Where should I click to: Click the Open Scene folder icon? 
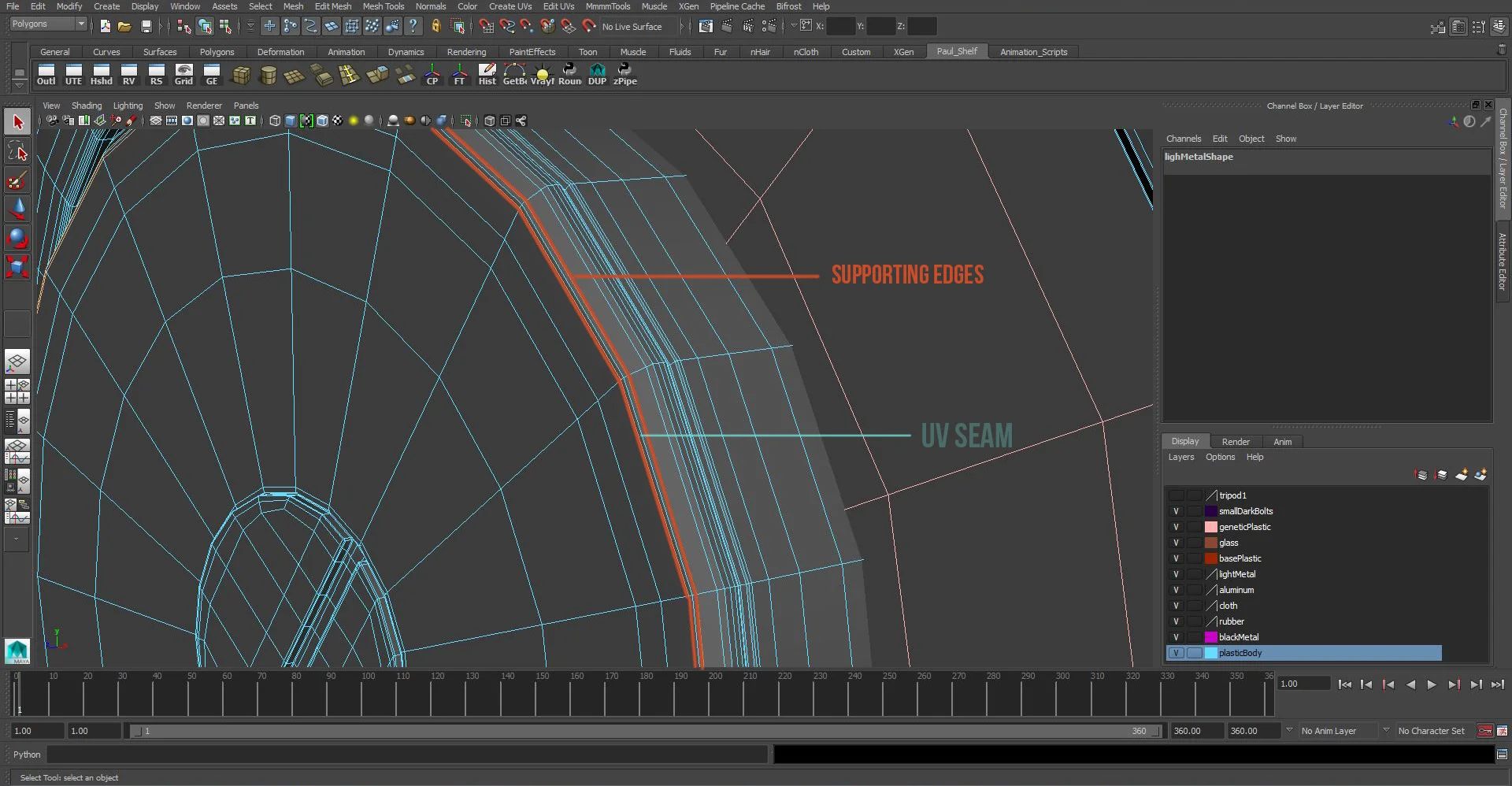coord(124,26)
